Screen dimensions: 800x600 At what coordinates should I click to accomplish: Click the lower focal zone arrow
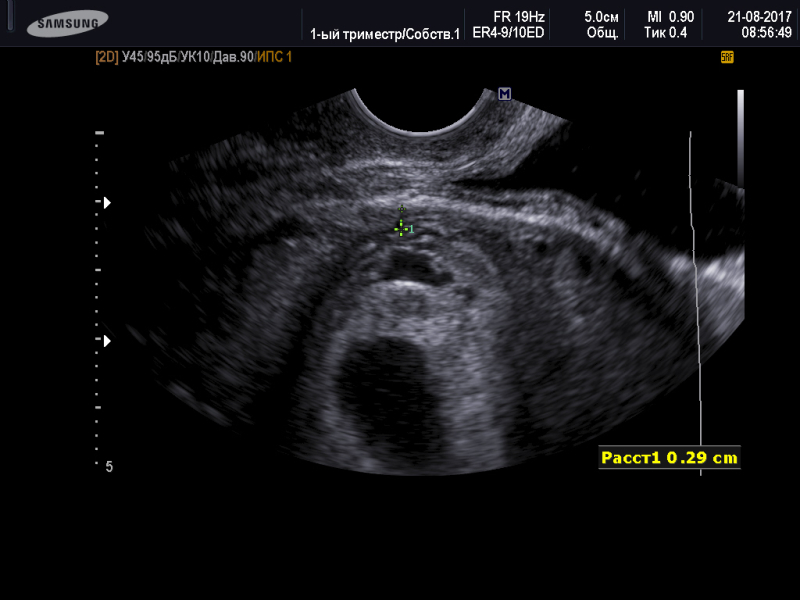107,341
